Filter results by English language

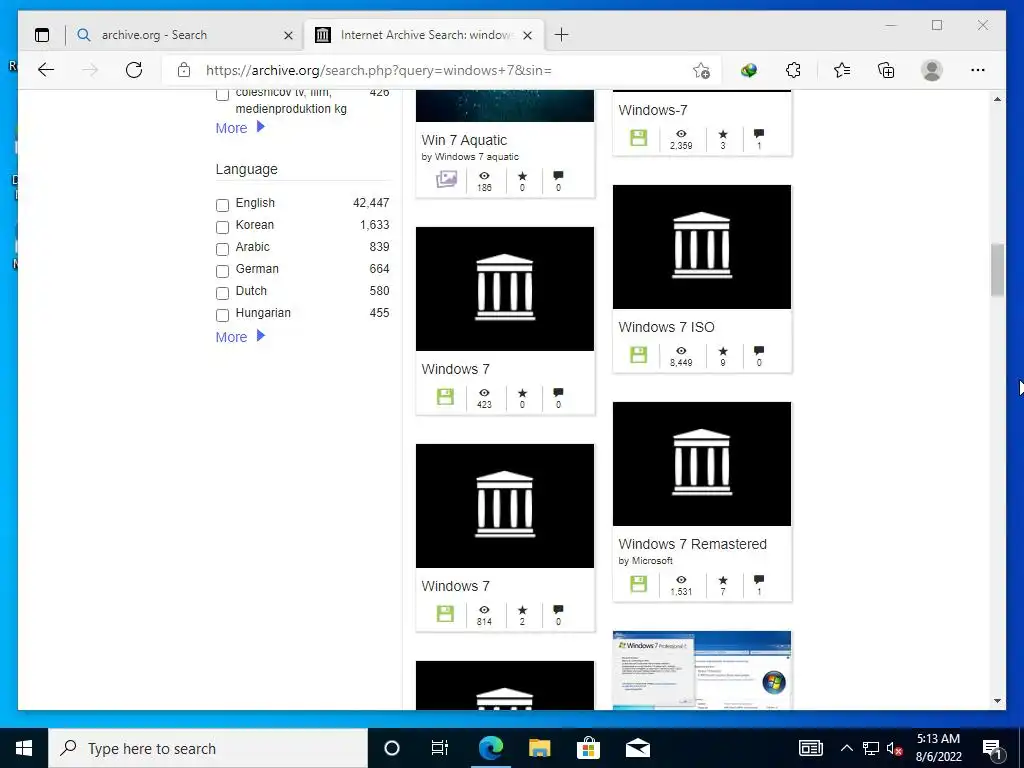point(223,205)
